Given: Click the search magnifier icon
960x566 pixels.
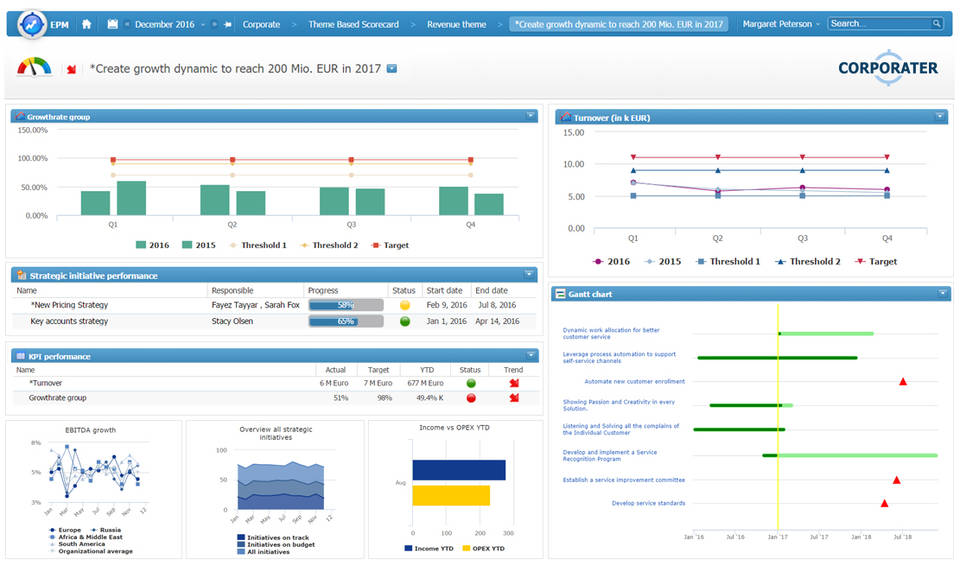Looking at the screenshot, I should point(936,24).
